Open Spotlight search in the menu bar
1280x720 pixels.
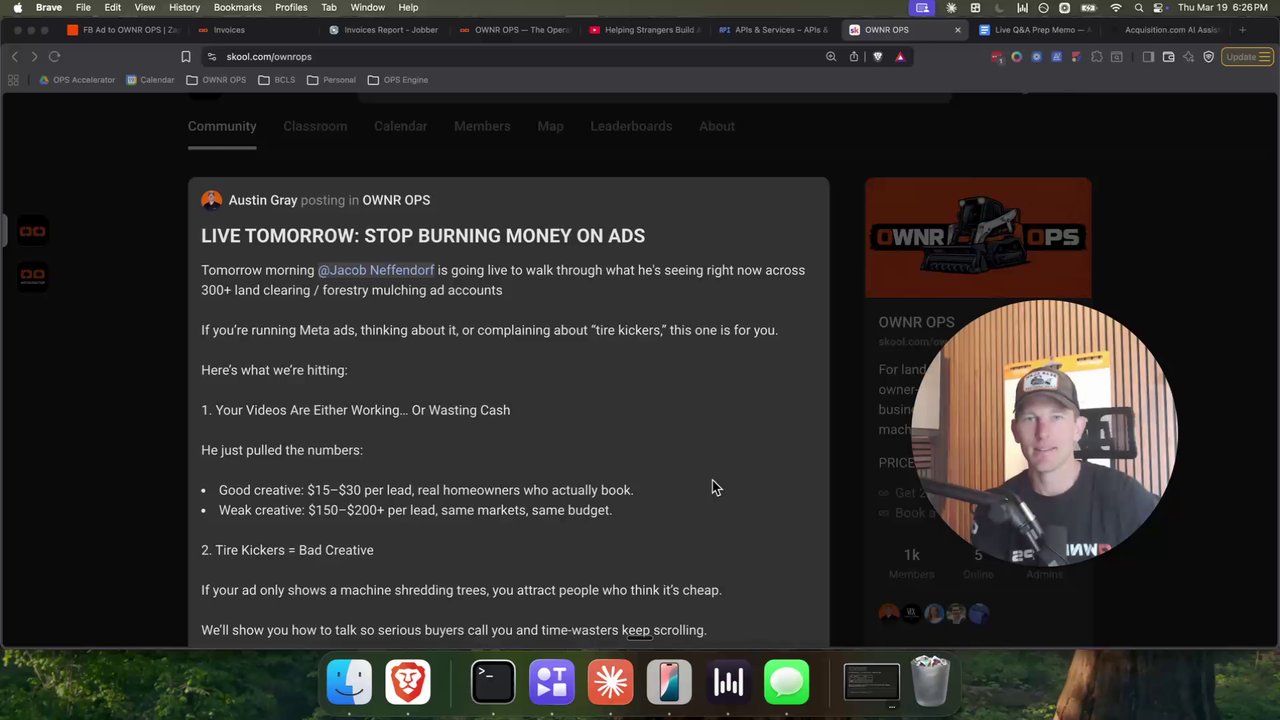[1138, 7]
